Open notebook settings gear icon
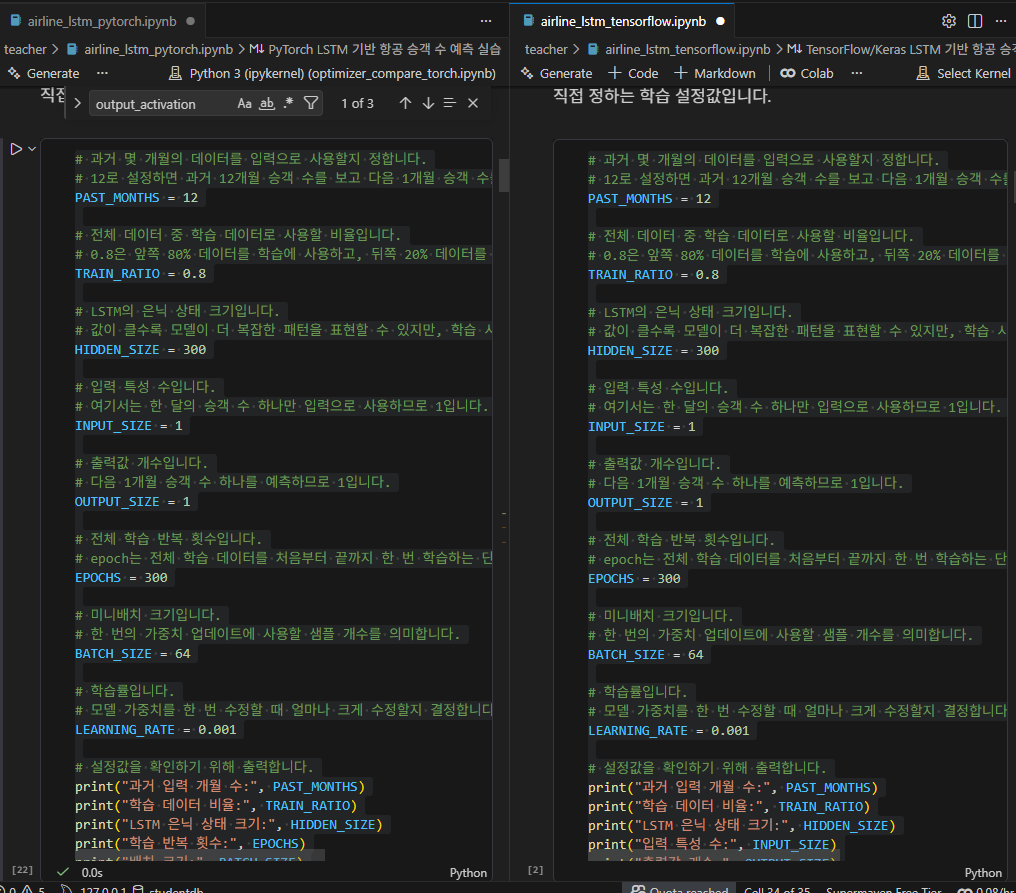Viewport: 1016px width, 893px height. pyautogui.click(x=949, y=21)
